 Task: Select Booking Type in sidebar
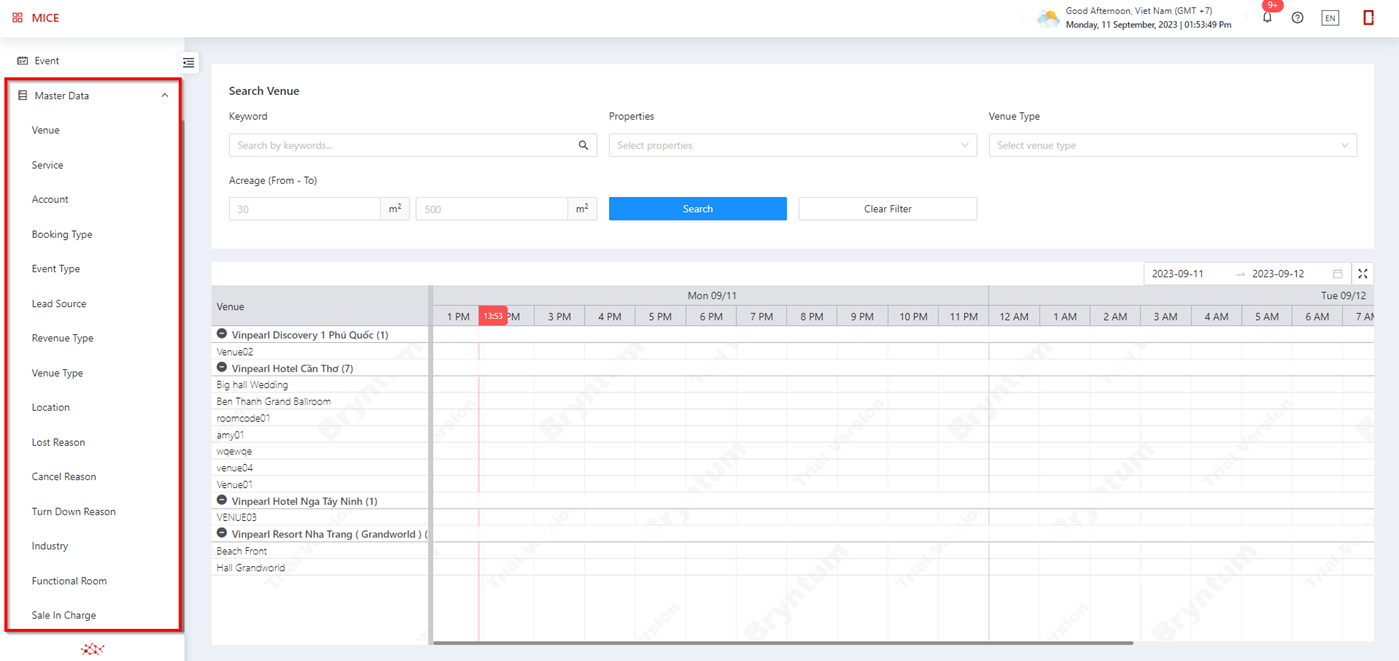(62, 235)
